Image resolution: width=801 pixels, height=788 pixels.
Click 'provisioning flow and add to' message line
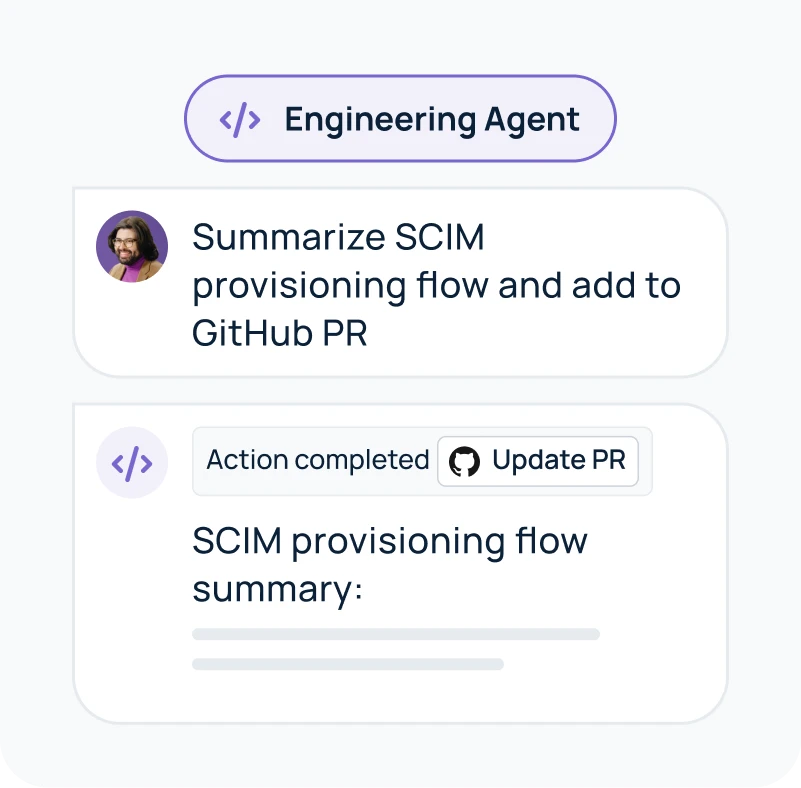[436, 286]
